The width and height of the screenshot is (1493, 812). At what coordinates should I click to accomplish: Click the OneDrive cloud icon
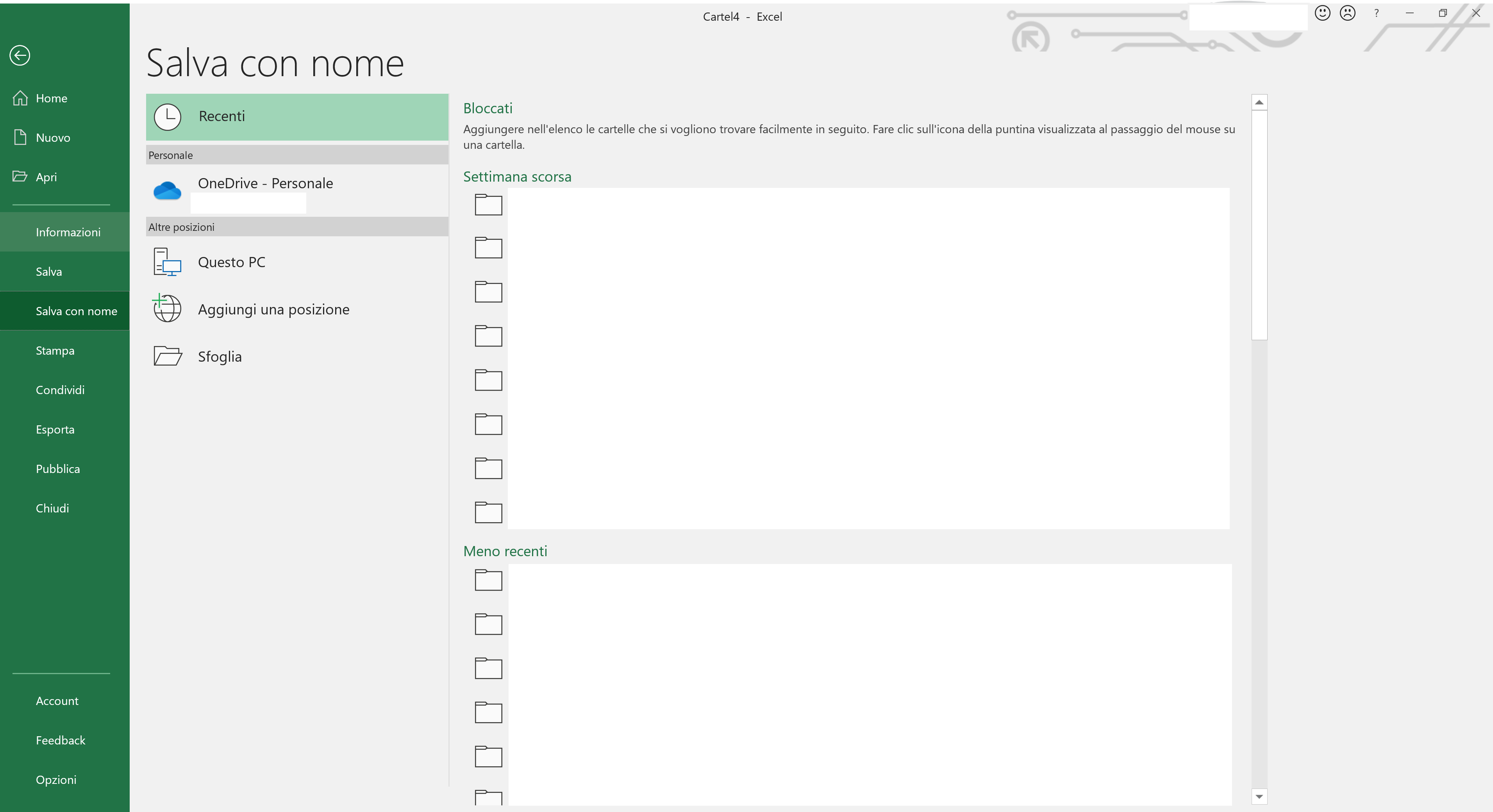[168, 191]
